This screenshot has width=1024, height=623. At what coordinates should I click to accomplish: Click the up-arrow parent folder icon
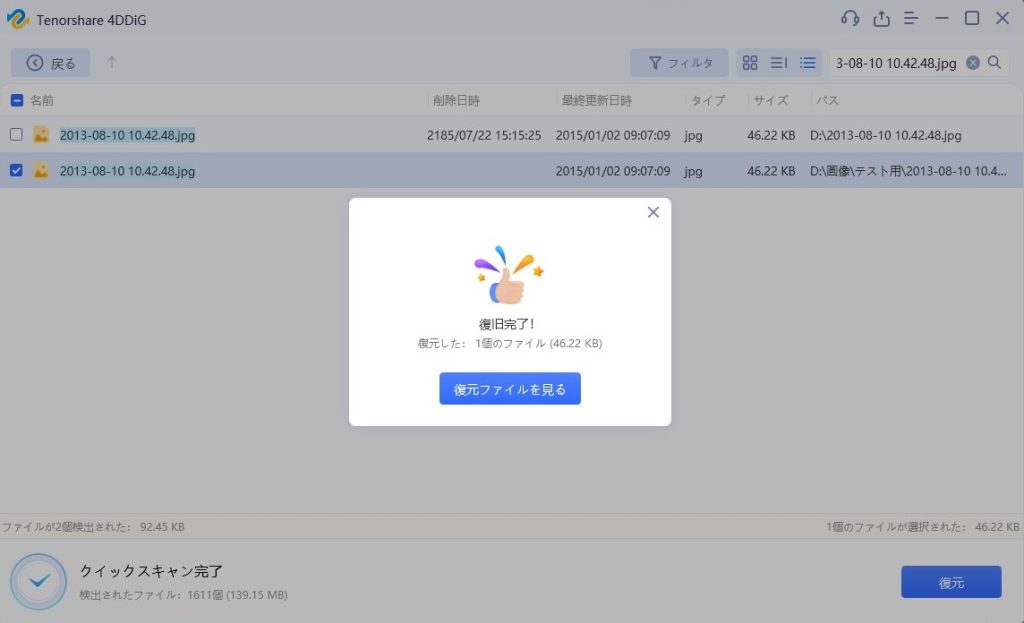[x=112, y=63]
